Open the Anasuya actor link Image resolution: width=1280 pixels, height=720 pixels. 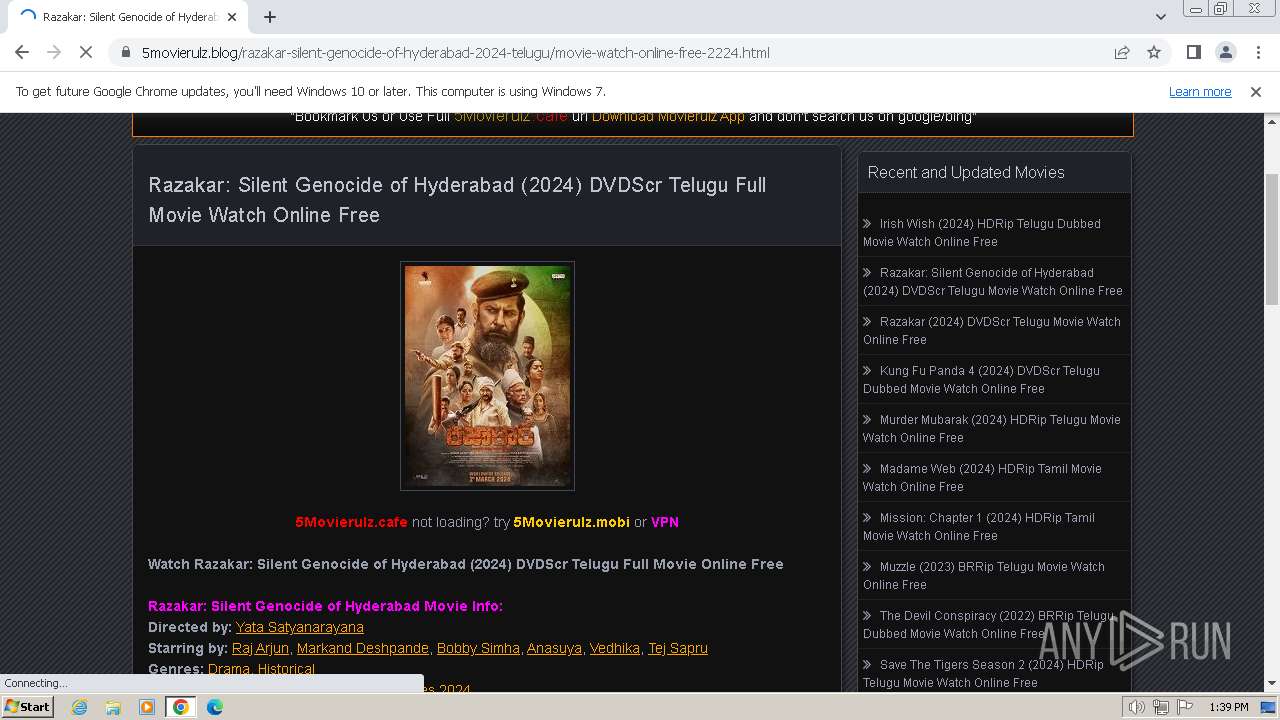click(554, 648)
